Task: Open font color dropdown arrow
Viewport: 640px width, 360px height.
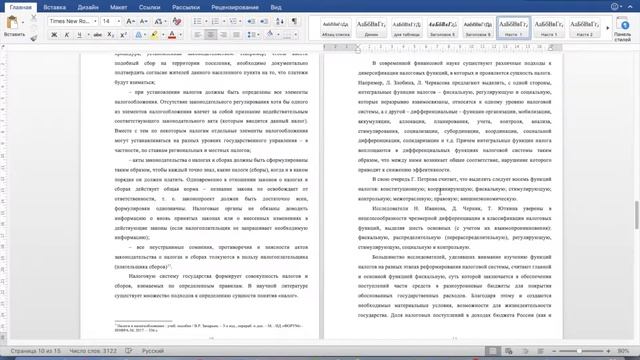Action: (x=180, y=35)
